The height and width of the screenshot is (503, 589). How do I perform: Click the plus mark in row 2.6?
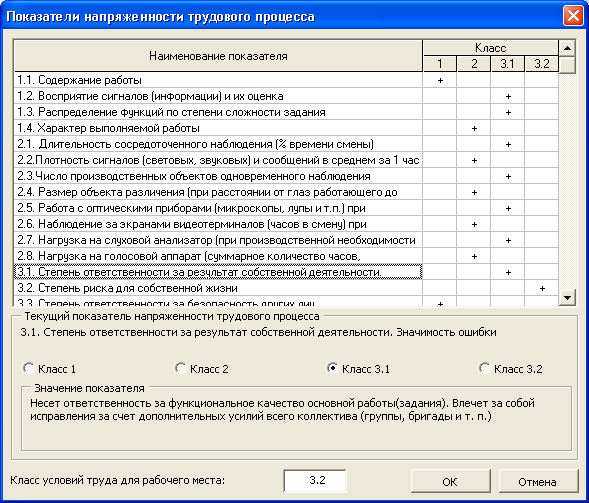[x=474, y=224]
